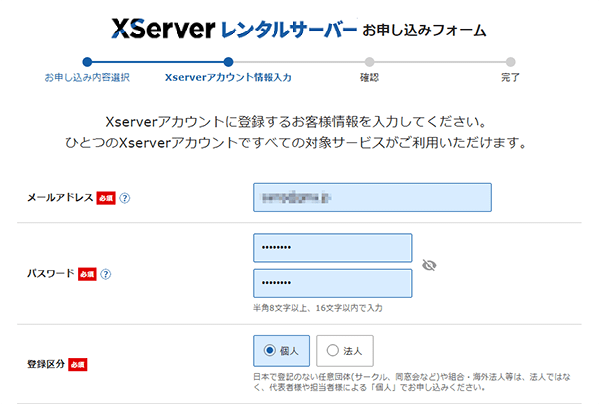Toggle password visibility with the eye icon
This screenshot has height=404, width=600.
click(x=431, y=265)
